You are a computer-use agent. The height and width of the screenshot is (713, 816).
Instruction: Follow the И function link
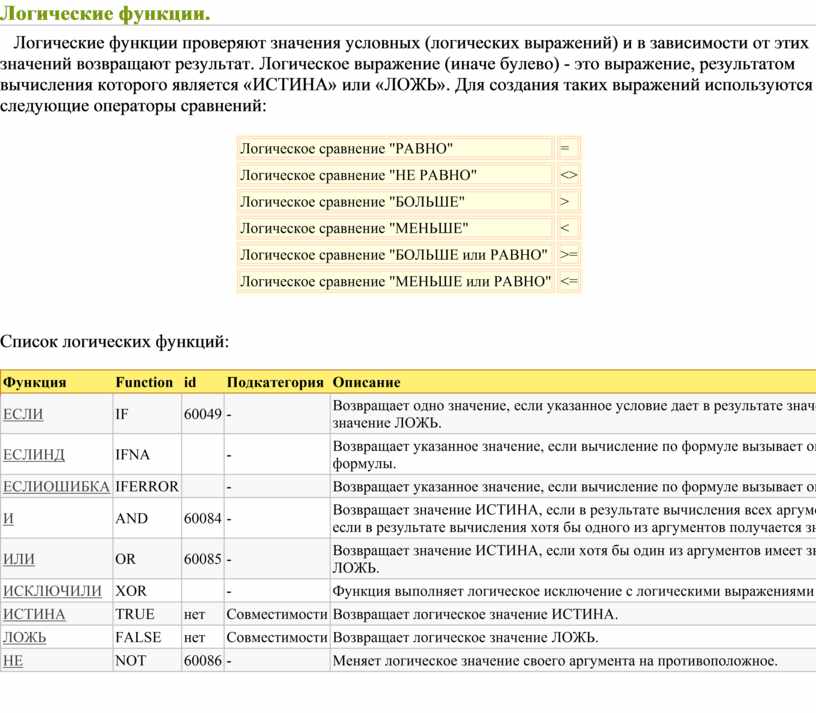9,519
